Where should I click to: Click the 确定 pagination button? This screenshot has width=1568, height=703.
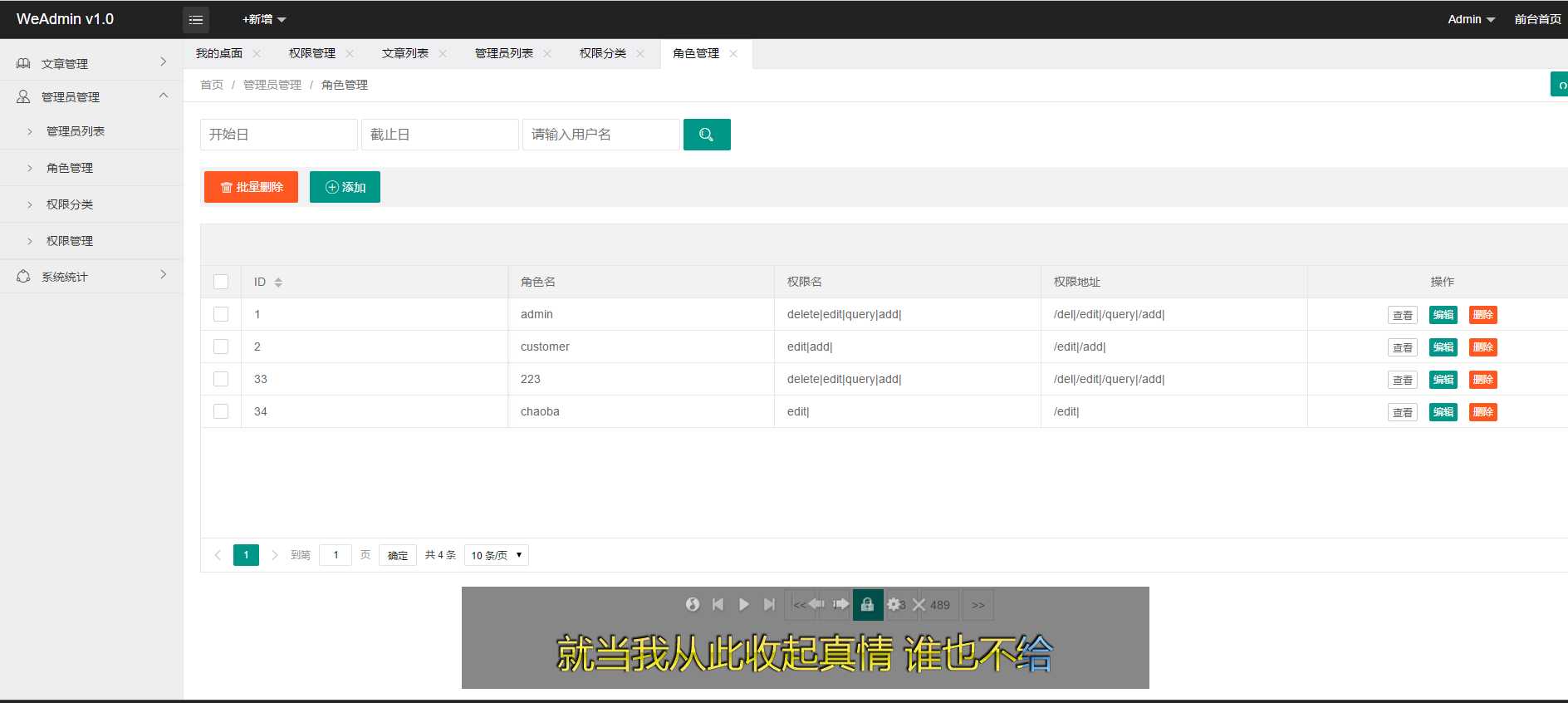tap(398, 555)
